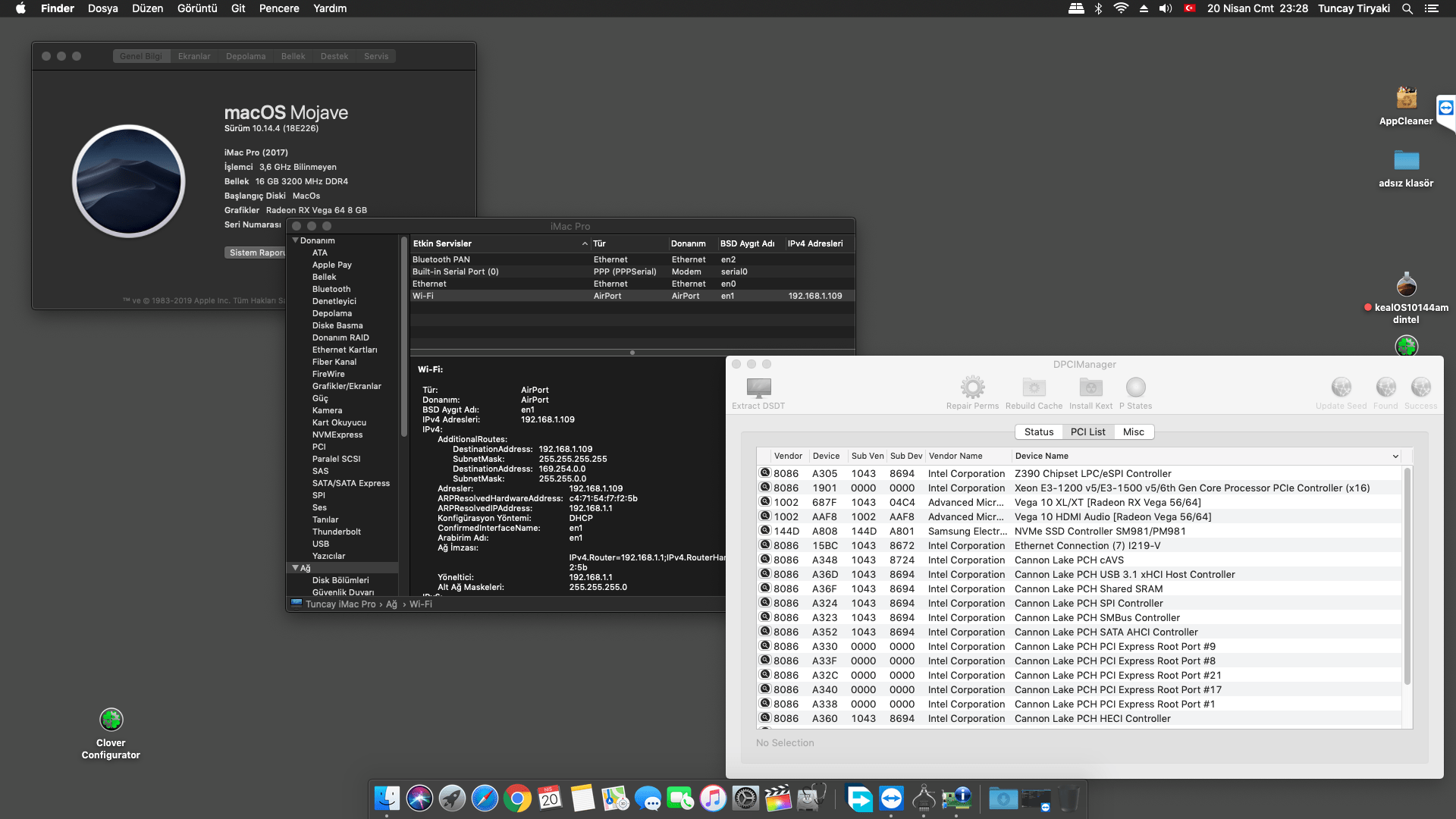Click the Rebuild Cache toolbar icon
This screenshot has width=1456, height=819.
(1034, 388)
